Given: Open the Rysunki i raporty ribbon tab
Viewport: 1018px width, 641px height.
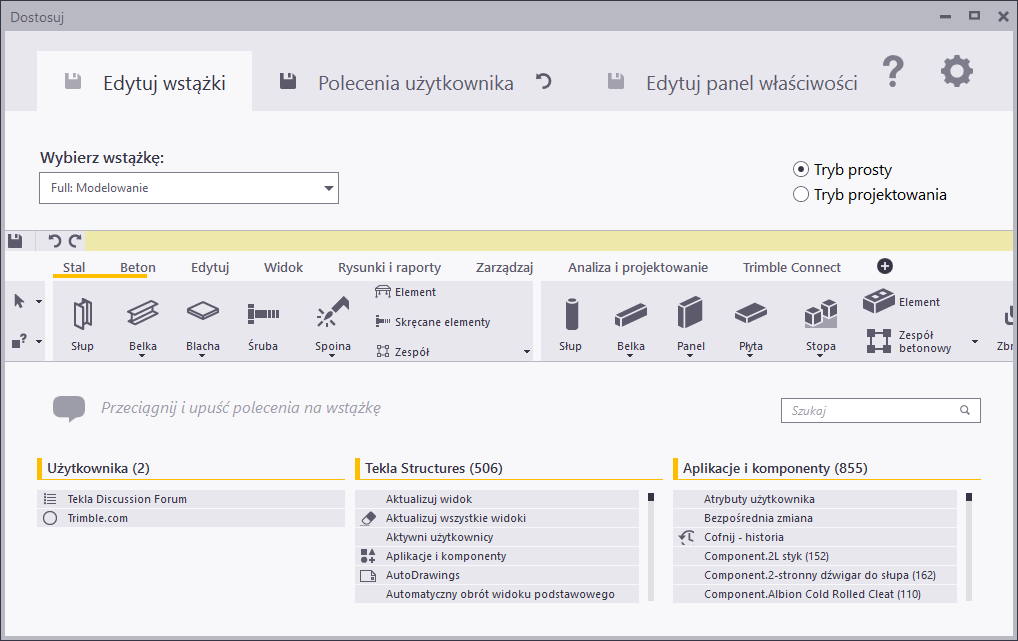Looking at the screenshot, I should (x=389, y=267).
